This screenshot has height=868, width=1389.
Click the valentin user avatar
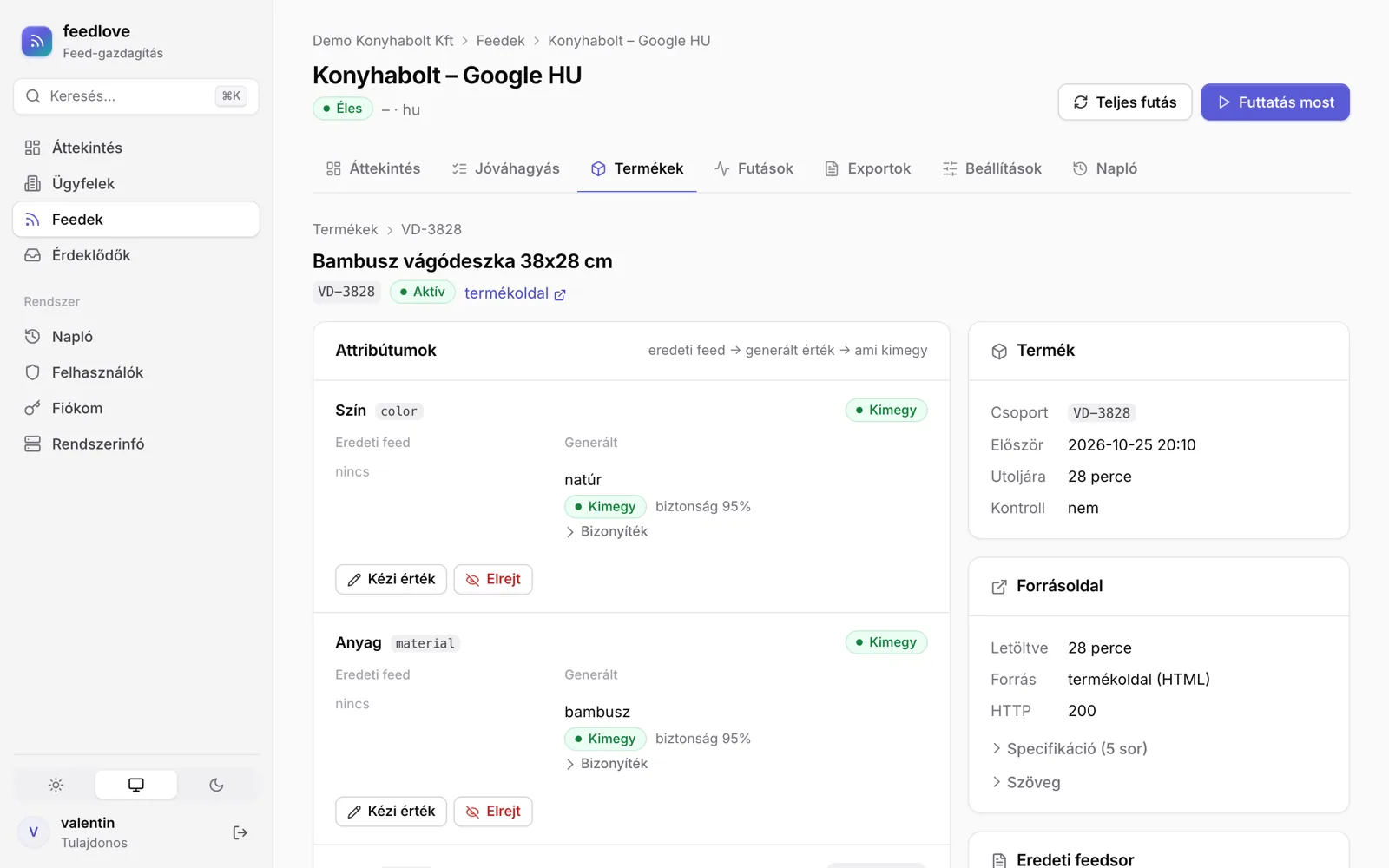pyautogui.click(x=34, y=832)
